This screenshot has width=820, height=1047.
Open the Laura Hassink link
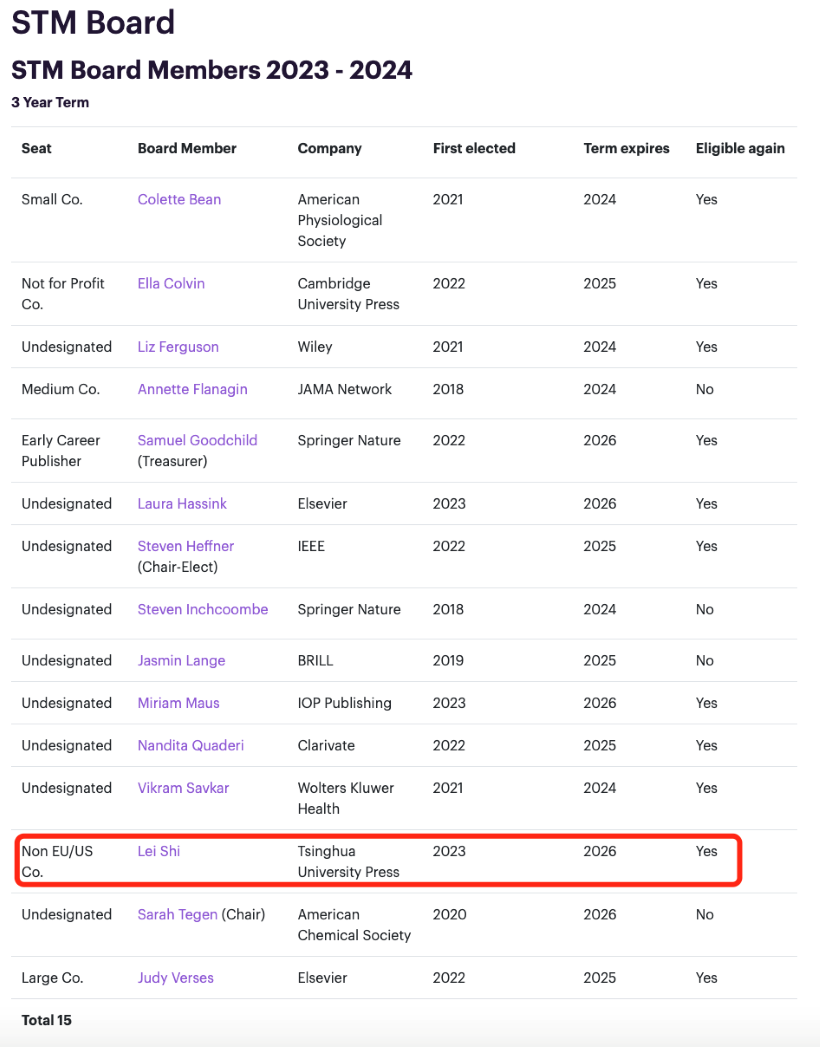coord(182,504)
